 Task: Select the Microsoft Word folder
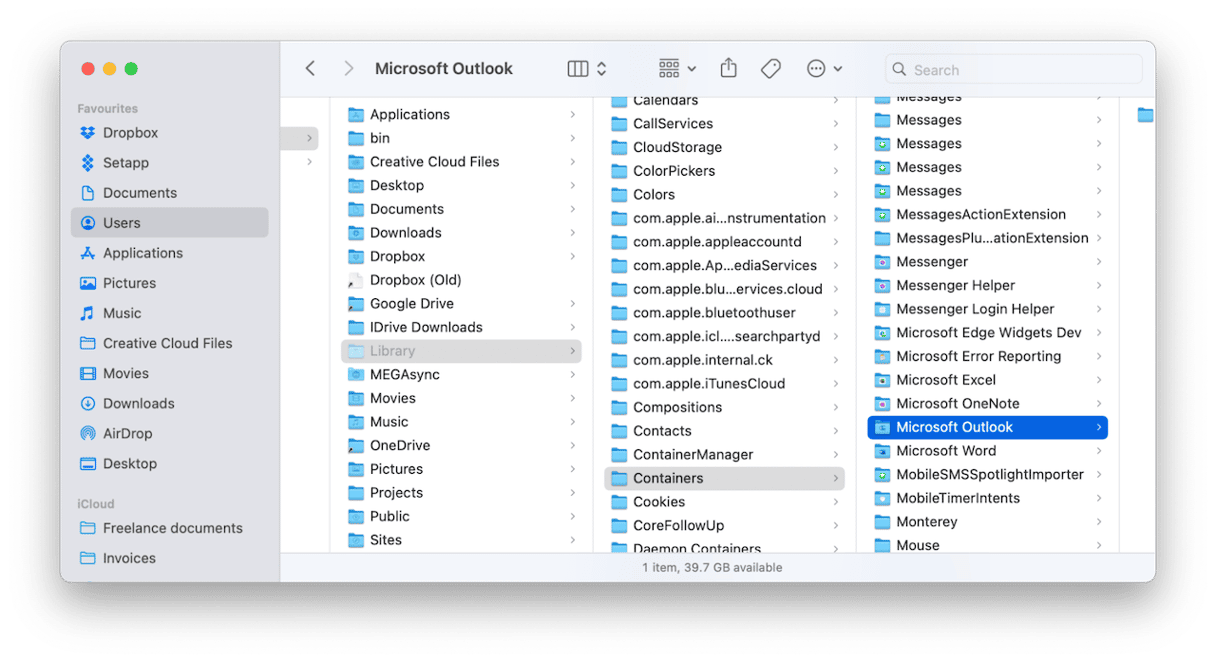click(x=945, y=451)
